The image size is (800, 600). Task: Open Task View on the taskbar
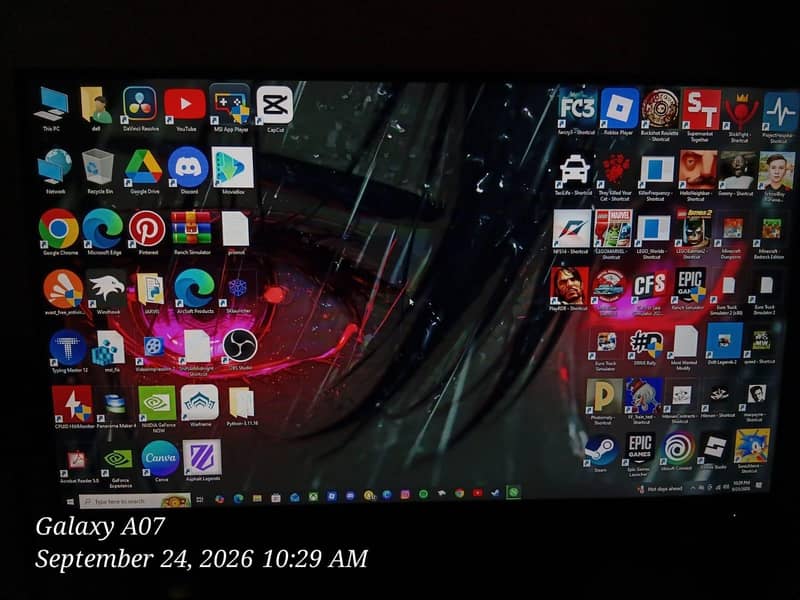[x=201, y=500]
